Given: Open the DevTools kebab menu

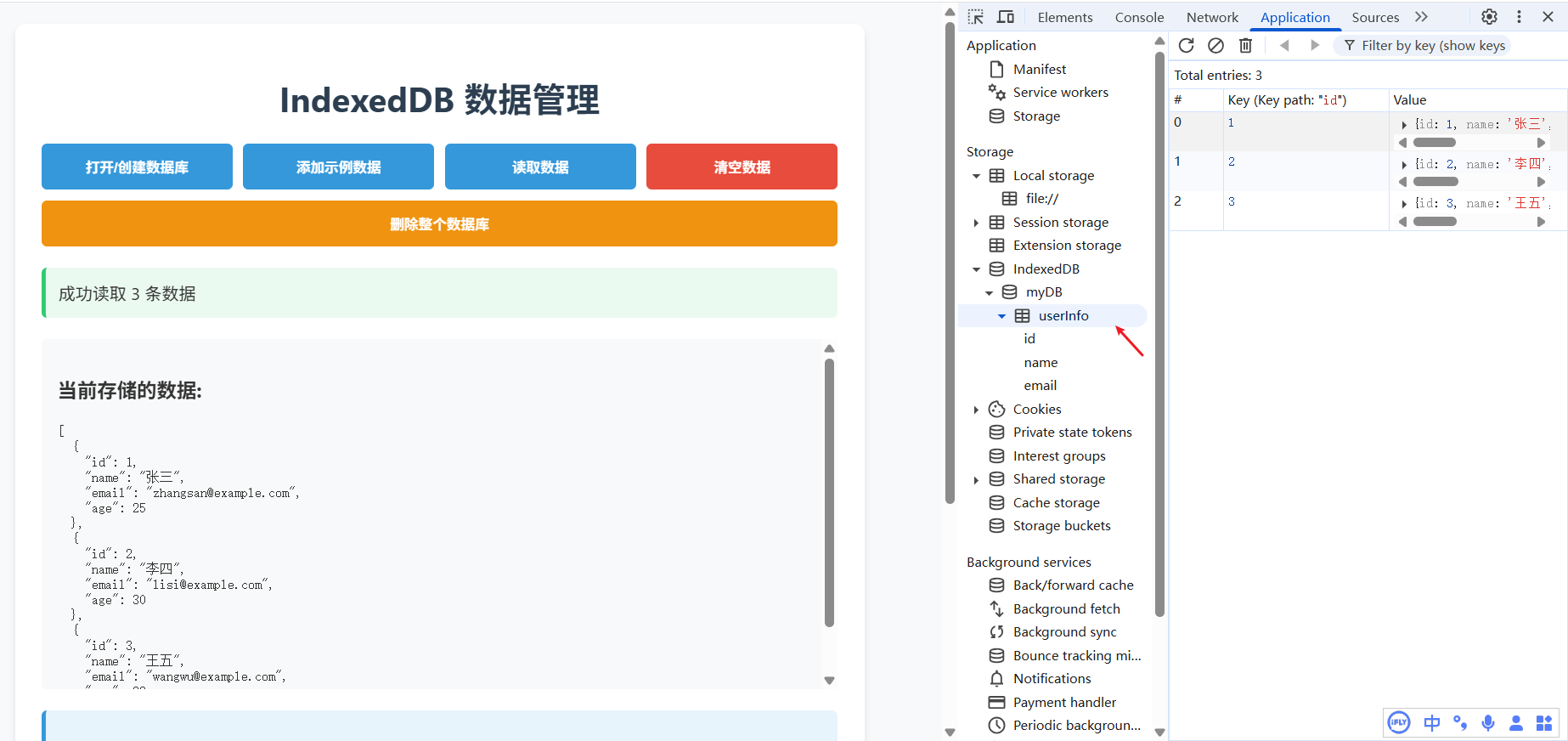Looking at the screenshot, I should click(x=1519, y=17).
